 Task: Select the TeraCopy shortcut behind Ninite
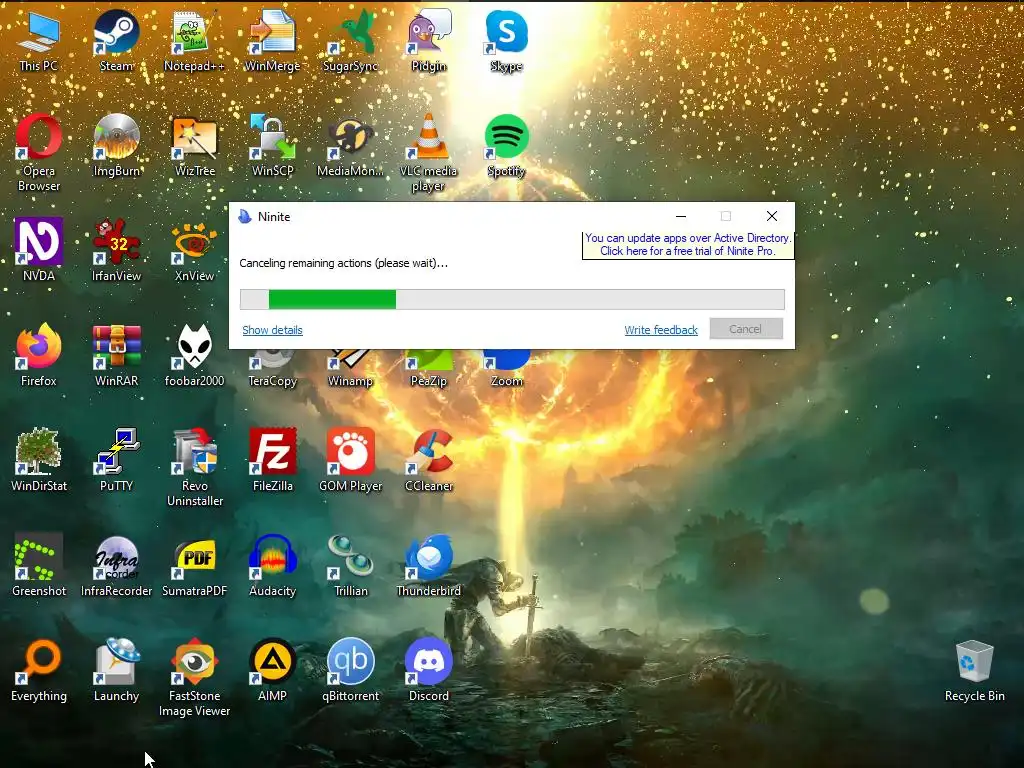[x=272, y=370]
